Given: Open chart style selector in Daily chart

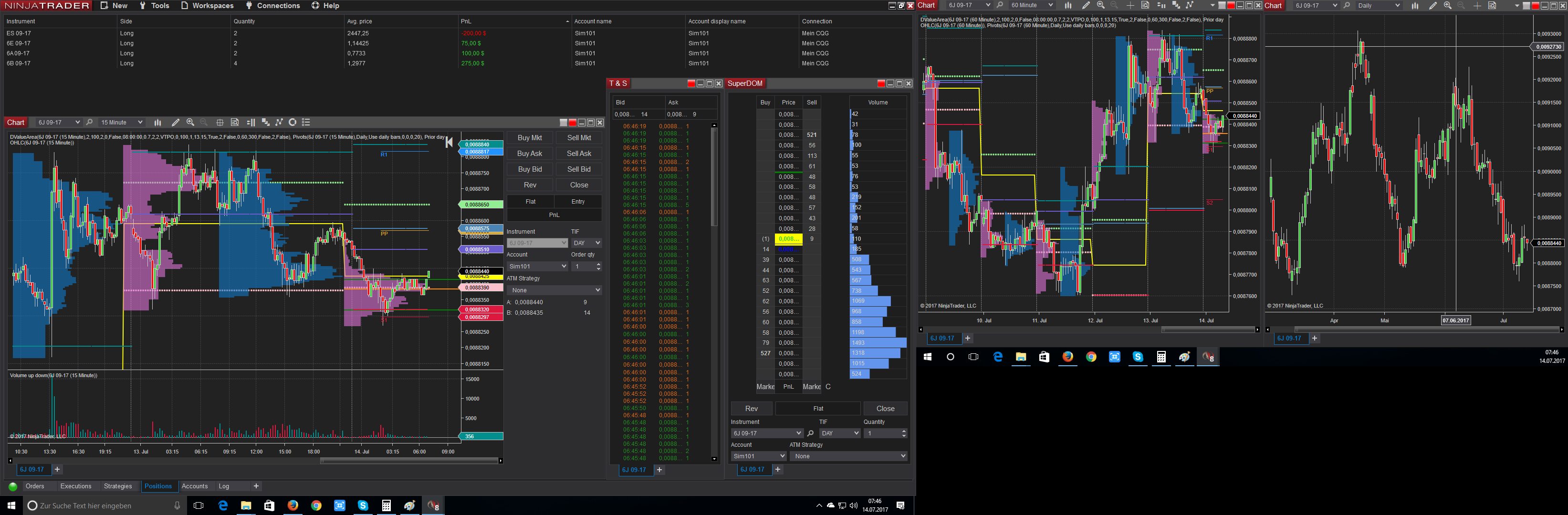Looking at the screenshot, I should 1415,5.
